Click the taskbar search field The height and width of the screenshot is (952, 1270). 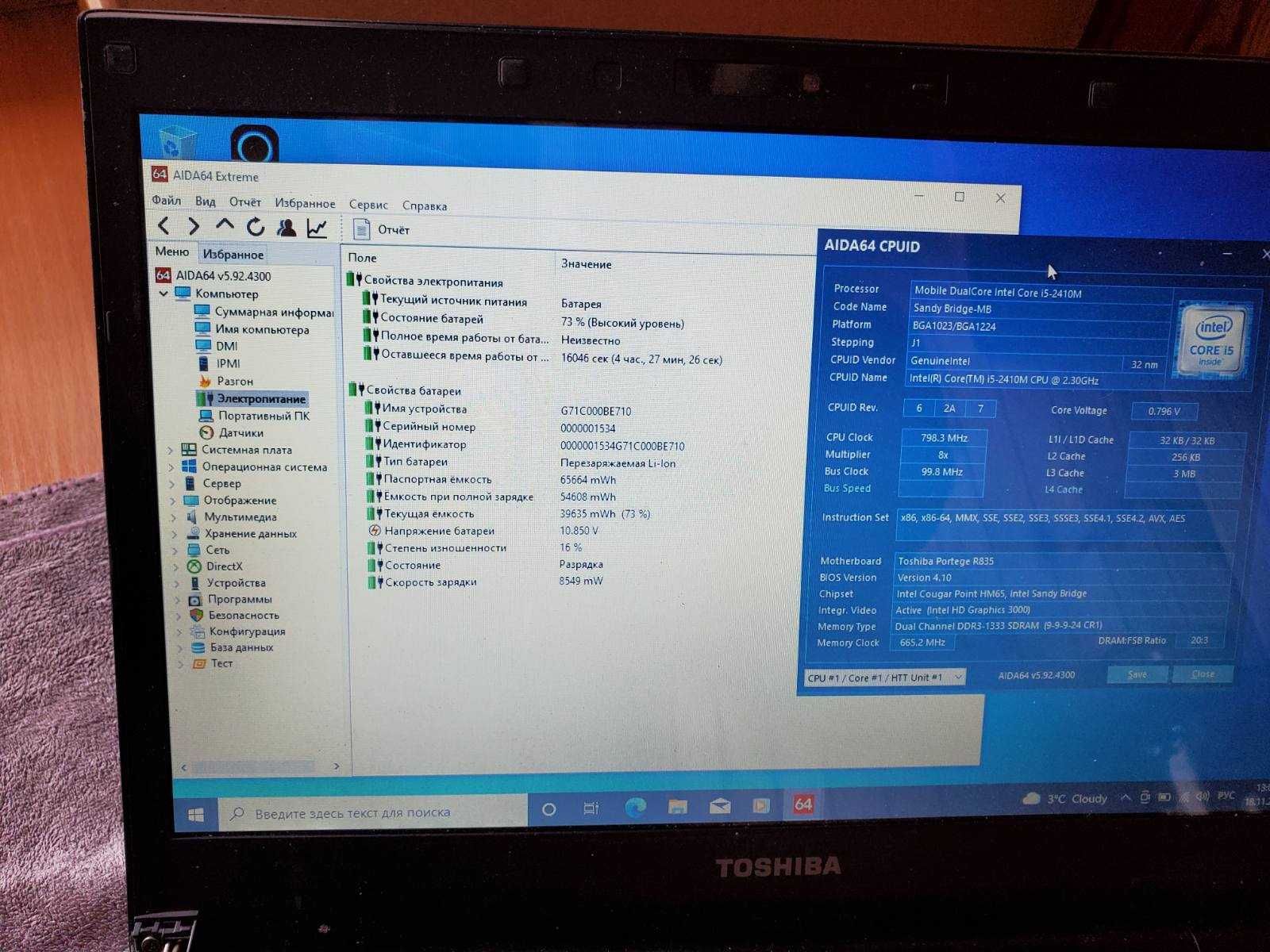pyautogui.click(x=373, y=812)
